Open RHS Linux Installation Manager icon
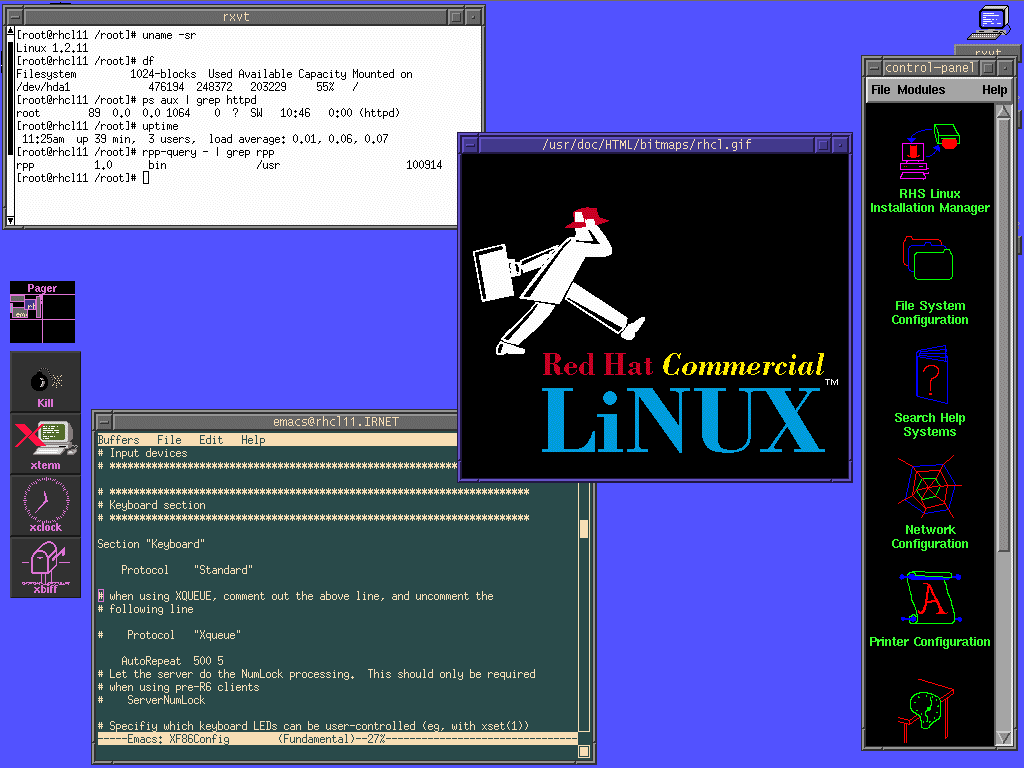This screenshot has height=768, width=1024. pos(929,151)
